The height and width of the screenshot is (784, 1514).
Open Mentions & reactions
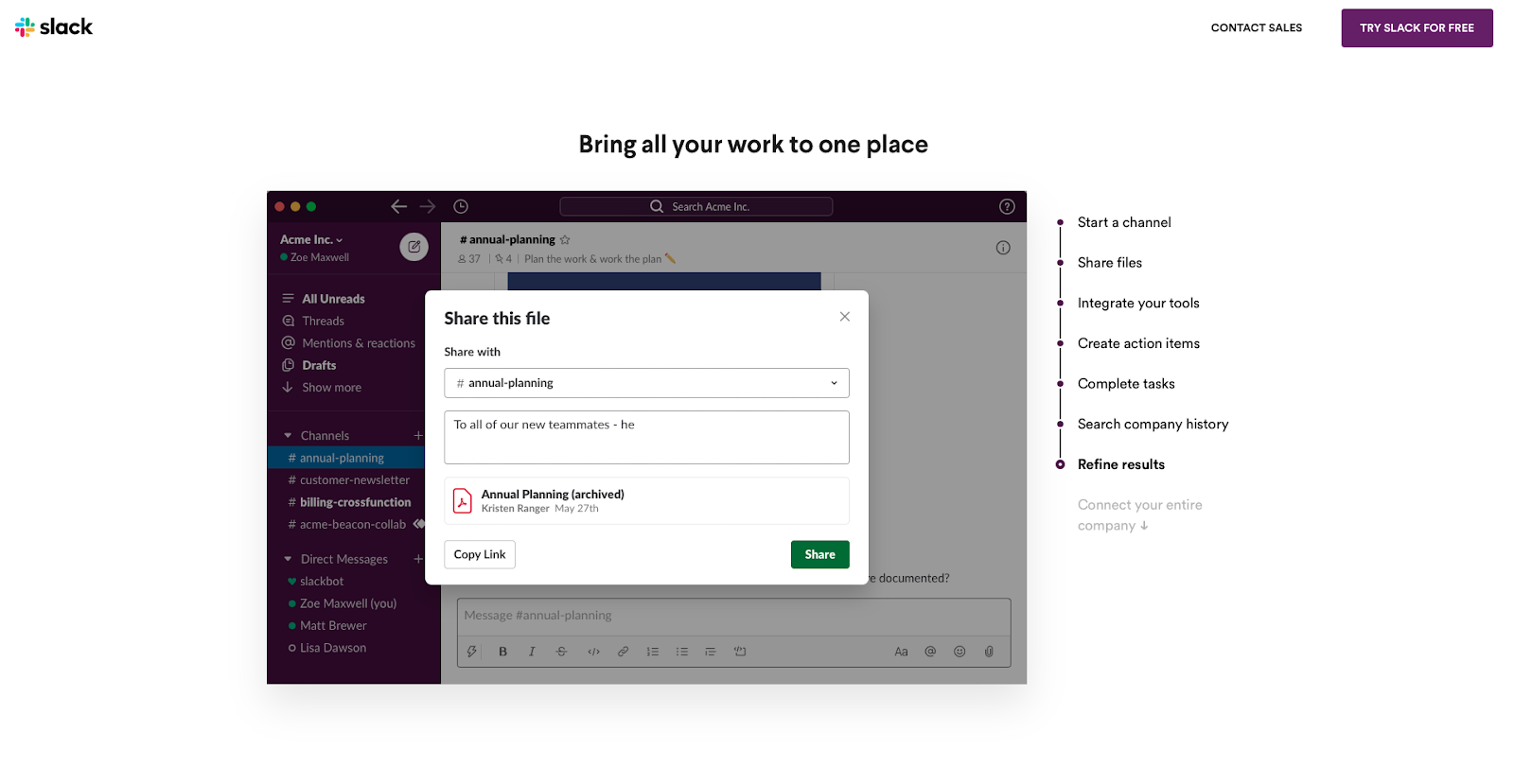tap(347, 343)
